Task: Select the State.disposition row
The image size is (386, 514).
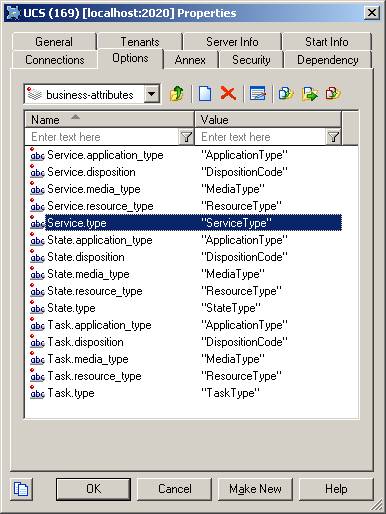Action: click(x=186, y=257)
